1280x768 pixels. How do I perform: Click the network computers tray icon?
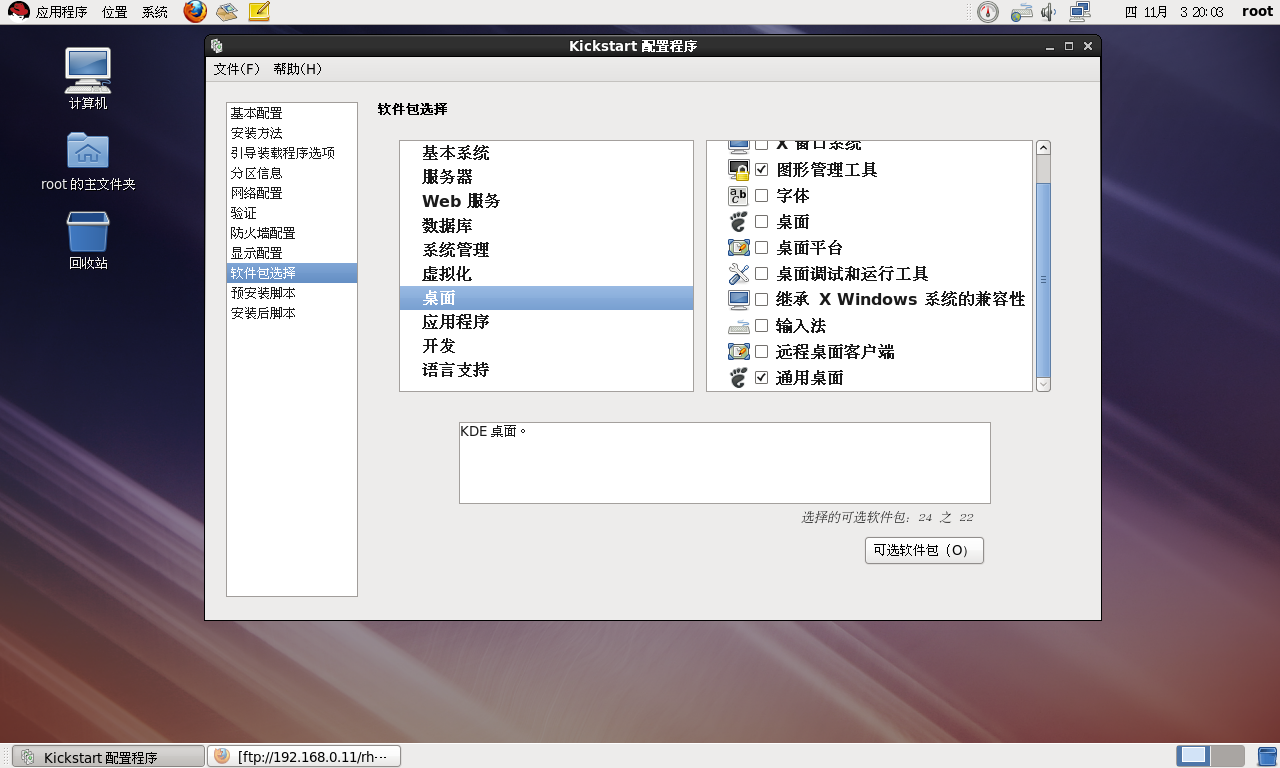[x=1079, y=12]
